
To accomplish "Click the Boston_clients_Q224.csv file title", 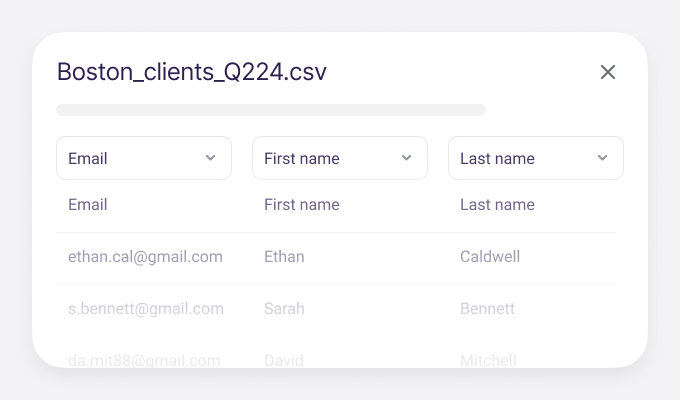I will click(x=191, y=72).
